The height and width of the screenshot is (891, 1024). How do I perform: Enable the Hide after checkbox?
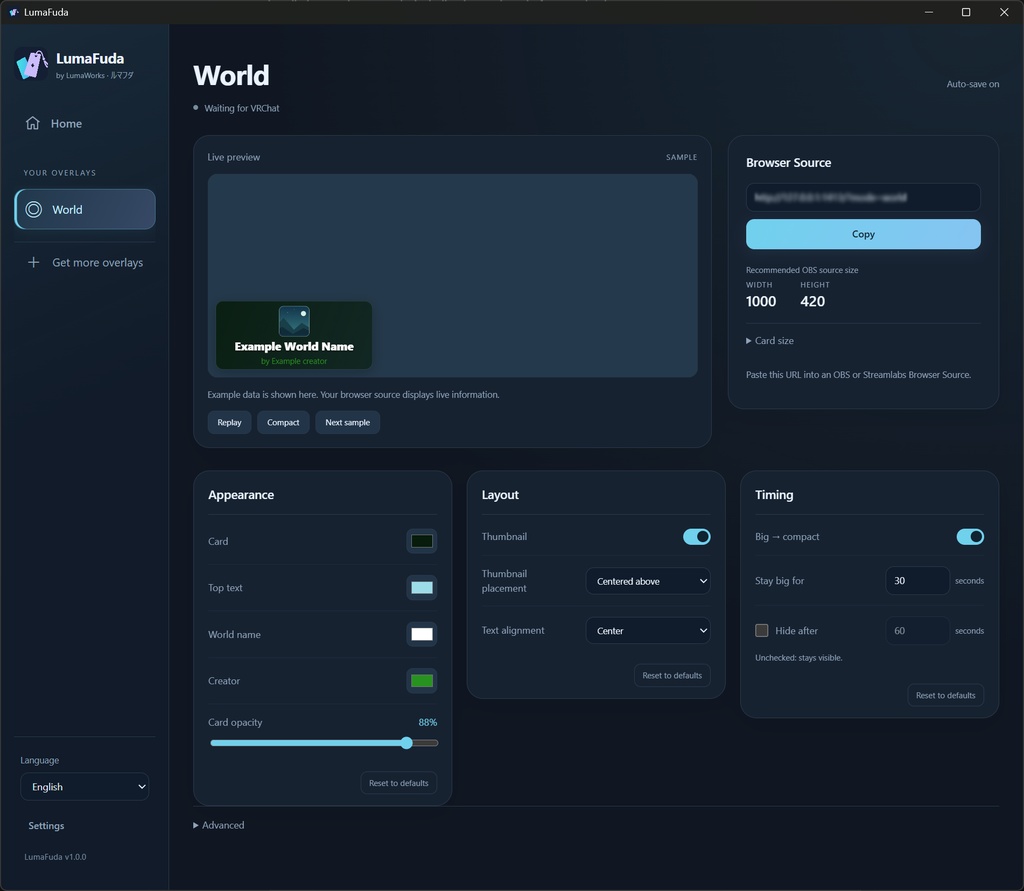click(761, 630)
